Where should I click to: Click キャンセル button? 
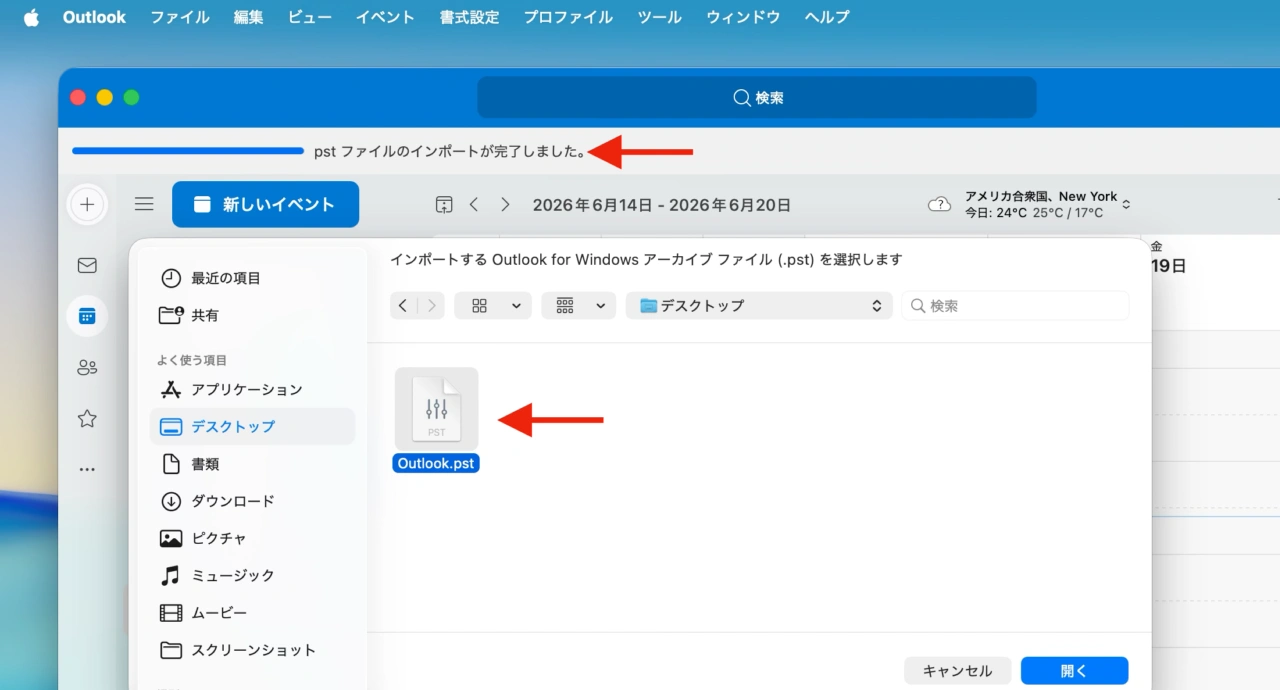[x=957, y=671]
